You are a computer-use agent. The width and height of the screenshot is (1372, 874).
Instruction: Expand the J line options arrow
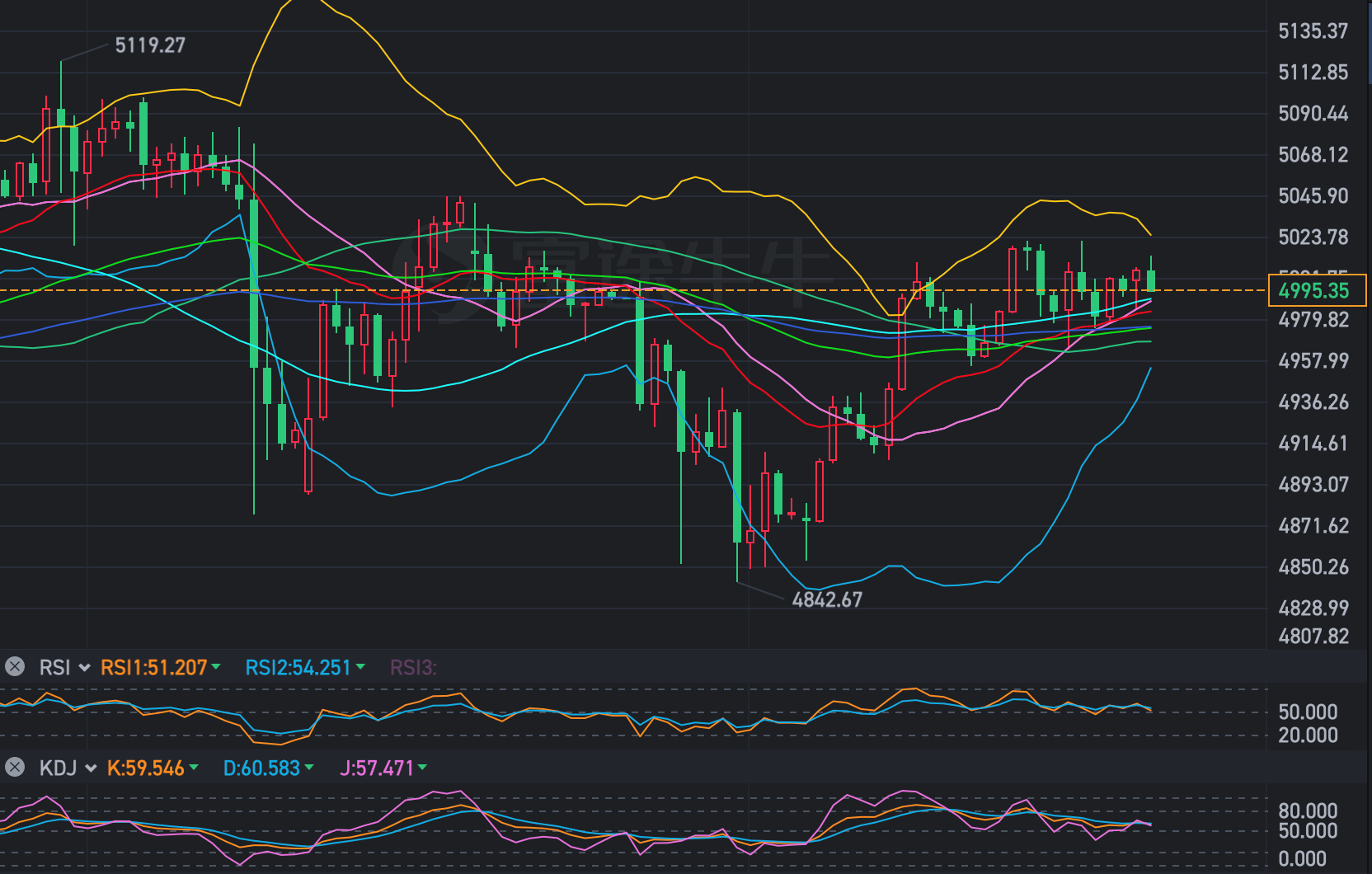[x=422, y=768]
